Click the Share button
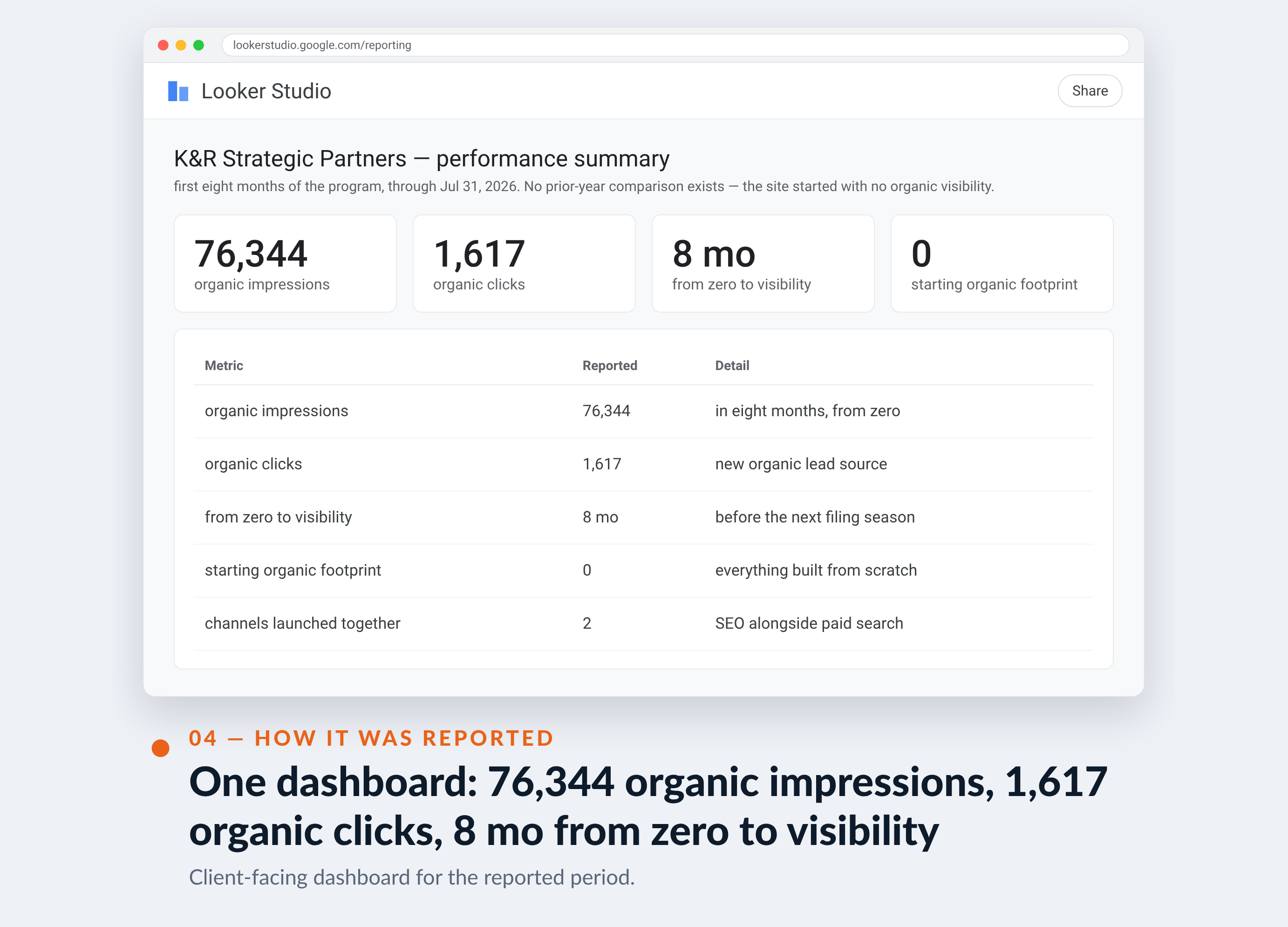The width and height of the screenshot is (1288, 927). click(1089, 91)
